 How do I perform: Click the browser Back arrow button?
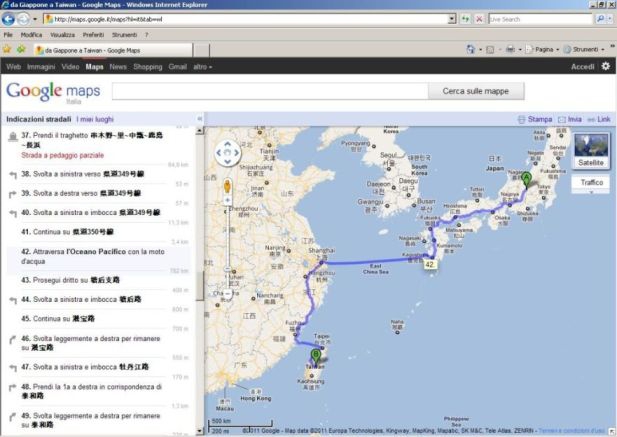(8, 19)
